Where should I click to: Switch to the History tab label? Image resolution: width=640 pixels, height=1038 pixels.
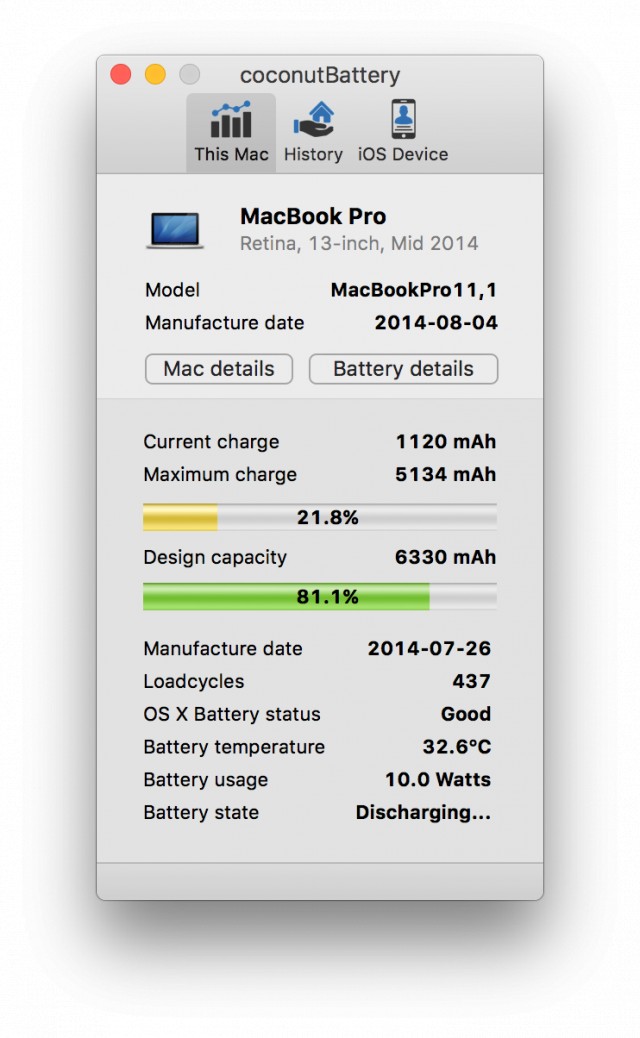[313, 154]
